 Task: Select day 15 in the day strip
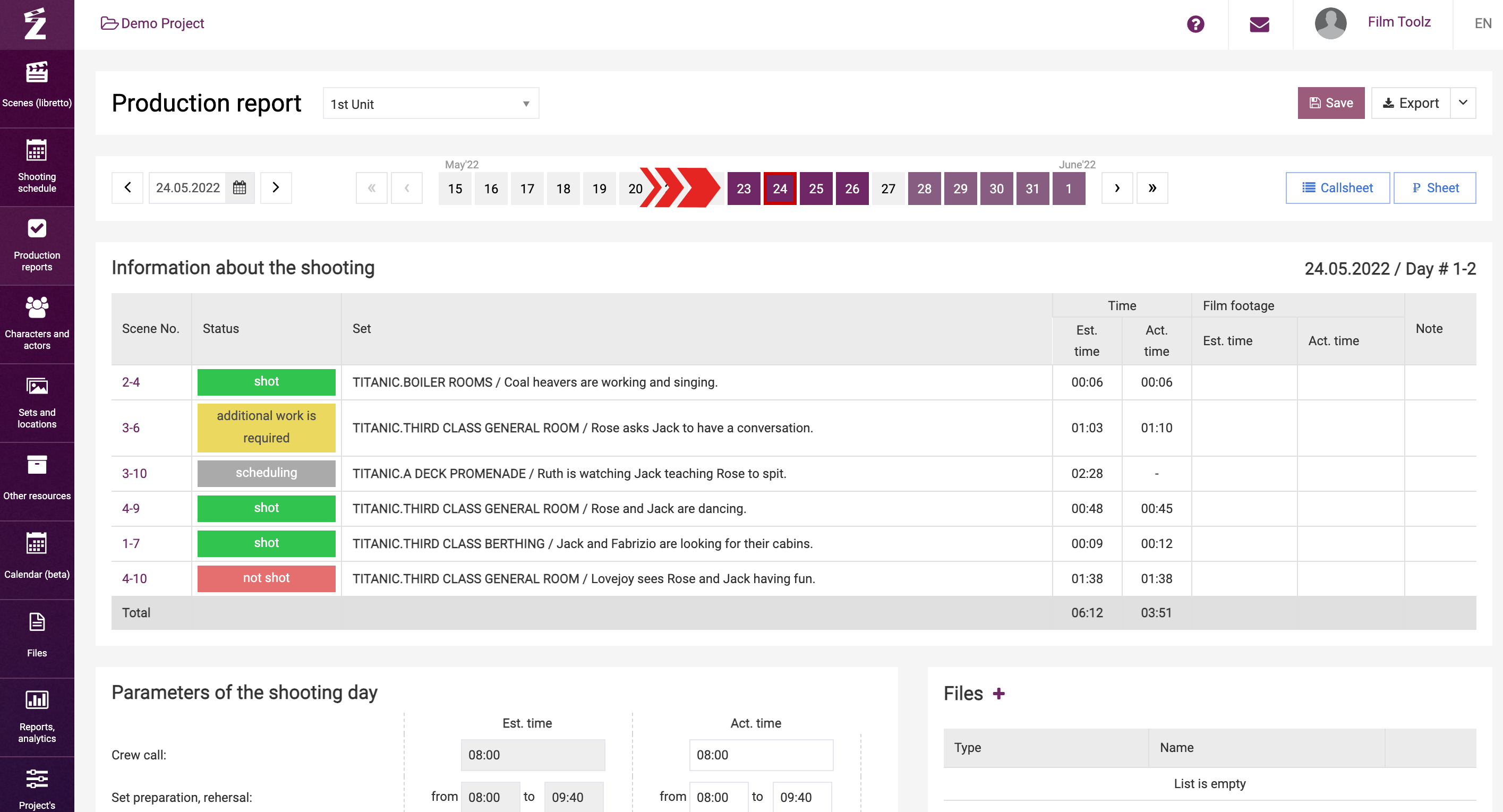pos(455,189)
